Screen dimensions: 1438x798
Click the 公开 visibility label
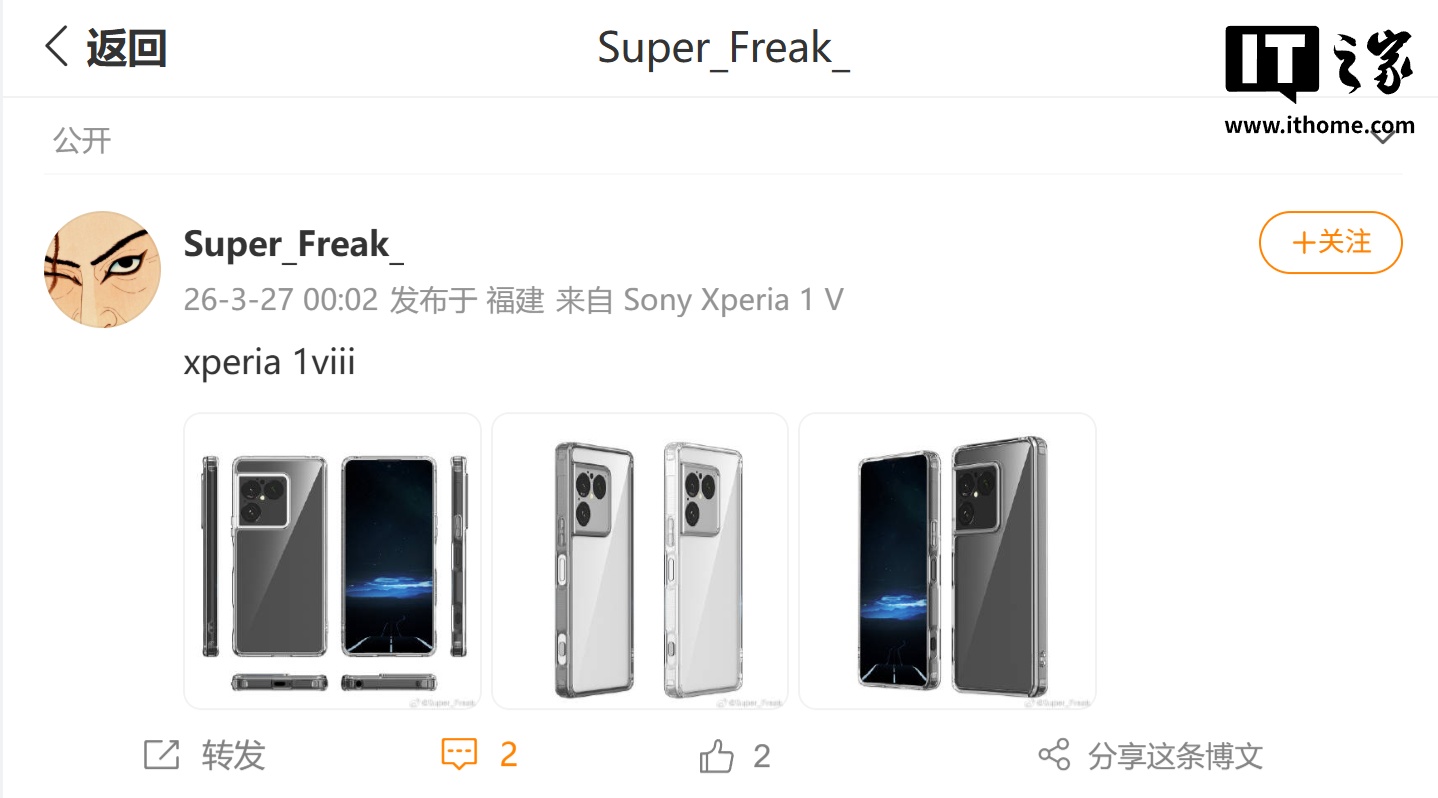pyautogui.click(x=82, y=140)
